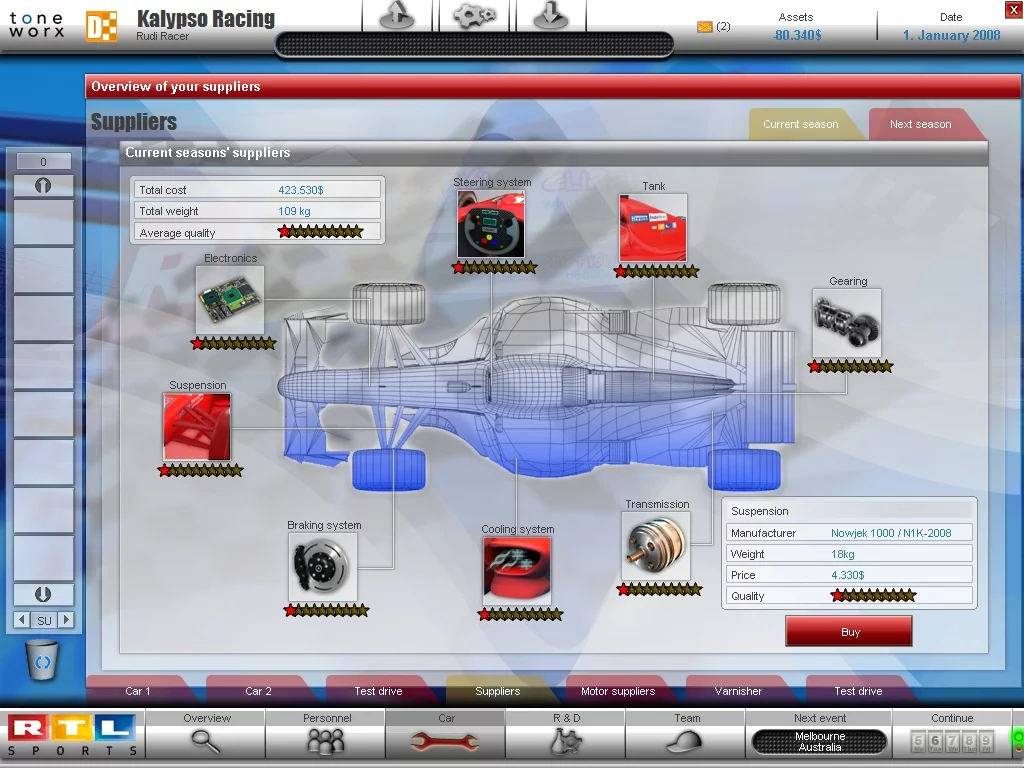Buy the selected Nowjek 1000 suspension
The height and width of the screenshot is (768, 1024).
click(x=848, y=631)
